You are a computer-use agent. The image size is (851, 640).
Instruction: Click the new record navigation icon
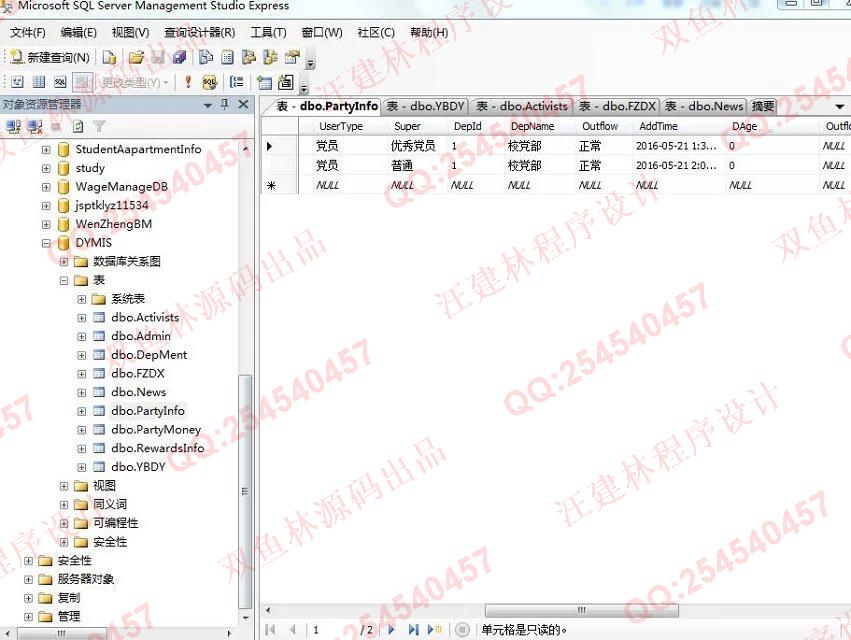(x=435, y=630)
